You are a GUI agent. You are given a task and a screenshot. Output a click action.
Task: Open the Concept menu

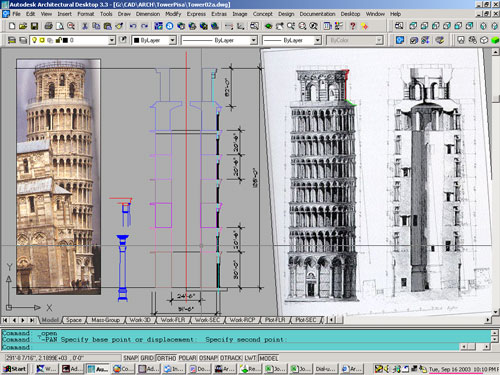pyautogui.click(x=262, y=14)
